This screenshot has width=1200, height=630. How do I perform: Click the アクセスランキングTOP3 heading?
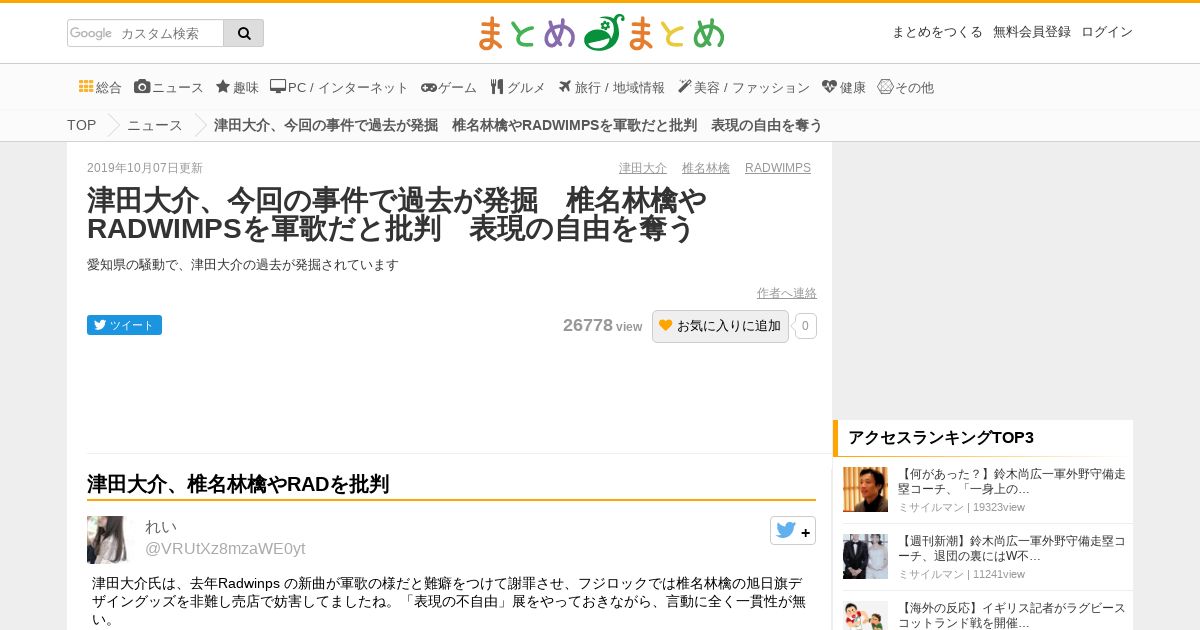tap(941, 437)
